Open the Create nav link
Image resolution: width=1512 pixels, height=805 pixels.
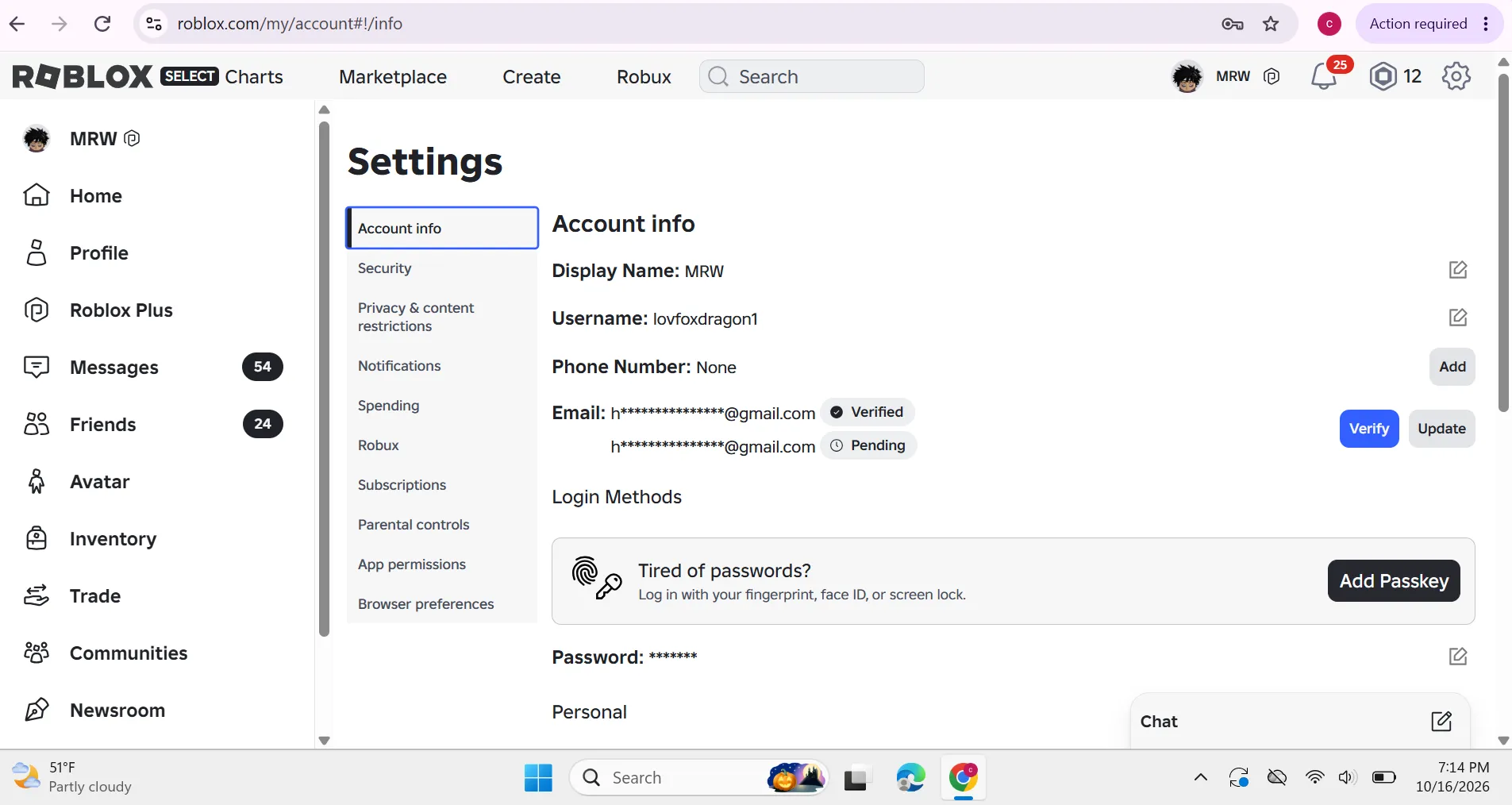(532, 77)
